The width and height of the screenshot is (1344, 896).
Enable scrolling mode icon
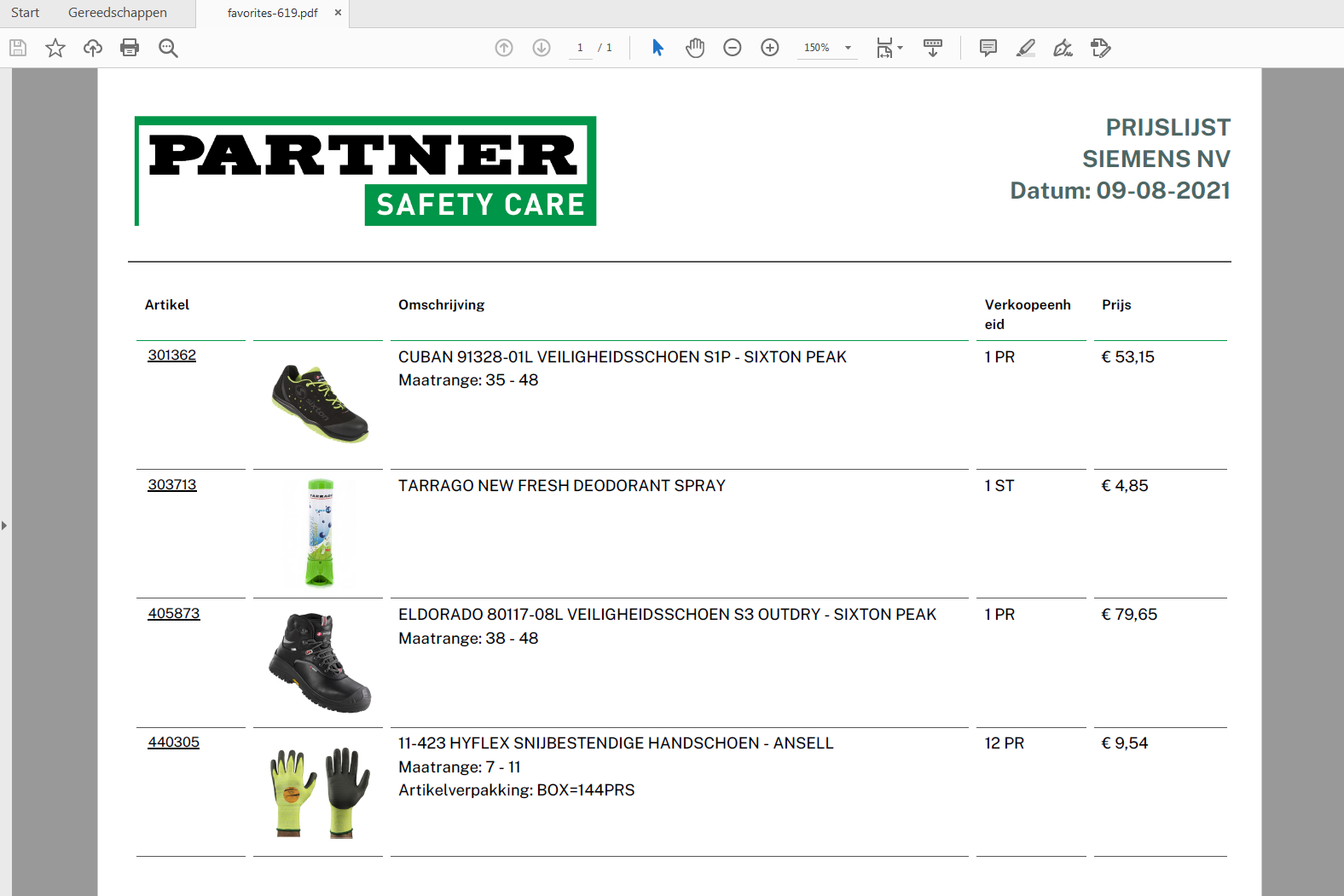tap(933, 48)
